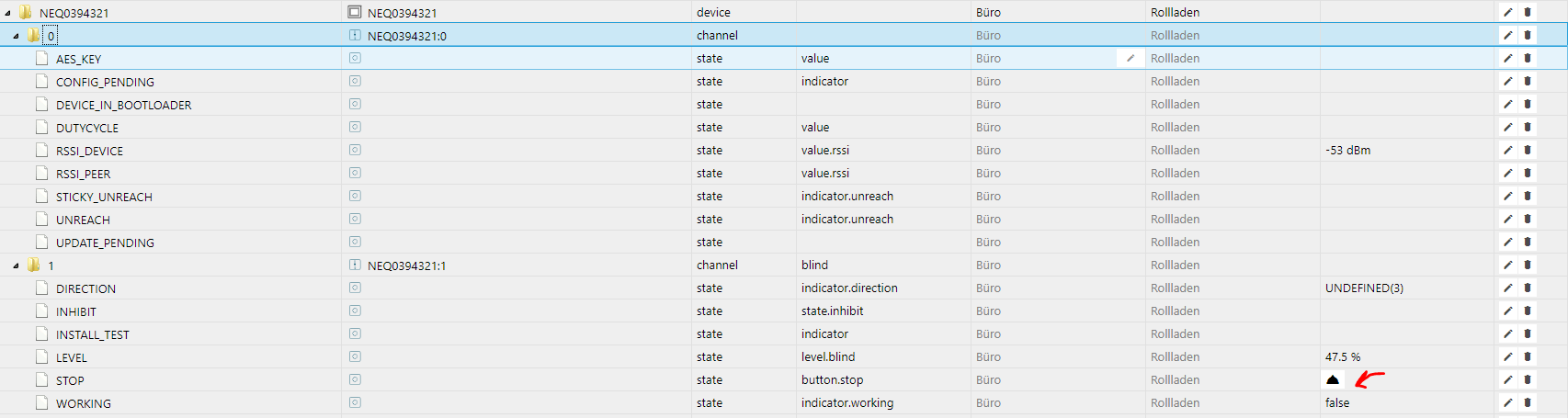The image size is (1568, 418).
Task: Delete the NEQ0394321:1 channel with trash icon
Action: coord(1528,265)
